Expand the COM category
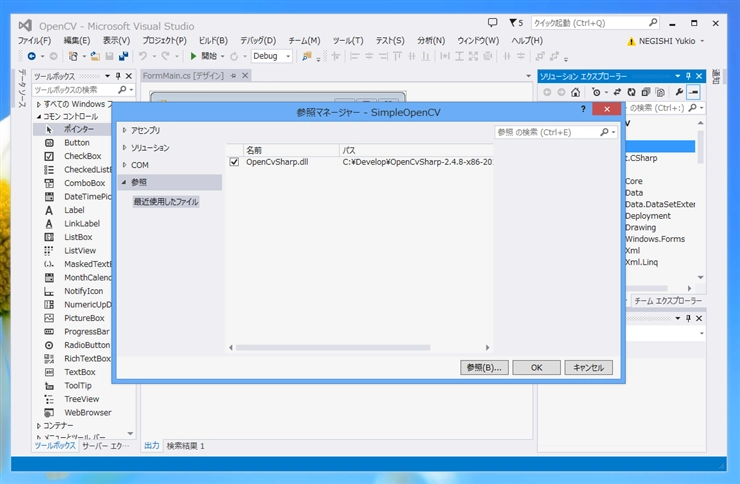740x484 pixels. coord(124,165)
